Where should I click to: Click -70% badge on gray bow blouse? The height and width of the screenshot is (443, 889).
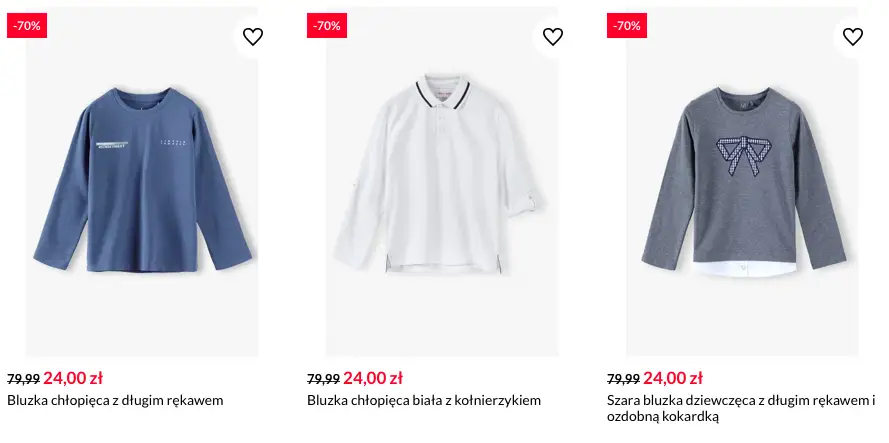pos(627,26)
